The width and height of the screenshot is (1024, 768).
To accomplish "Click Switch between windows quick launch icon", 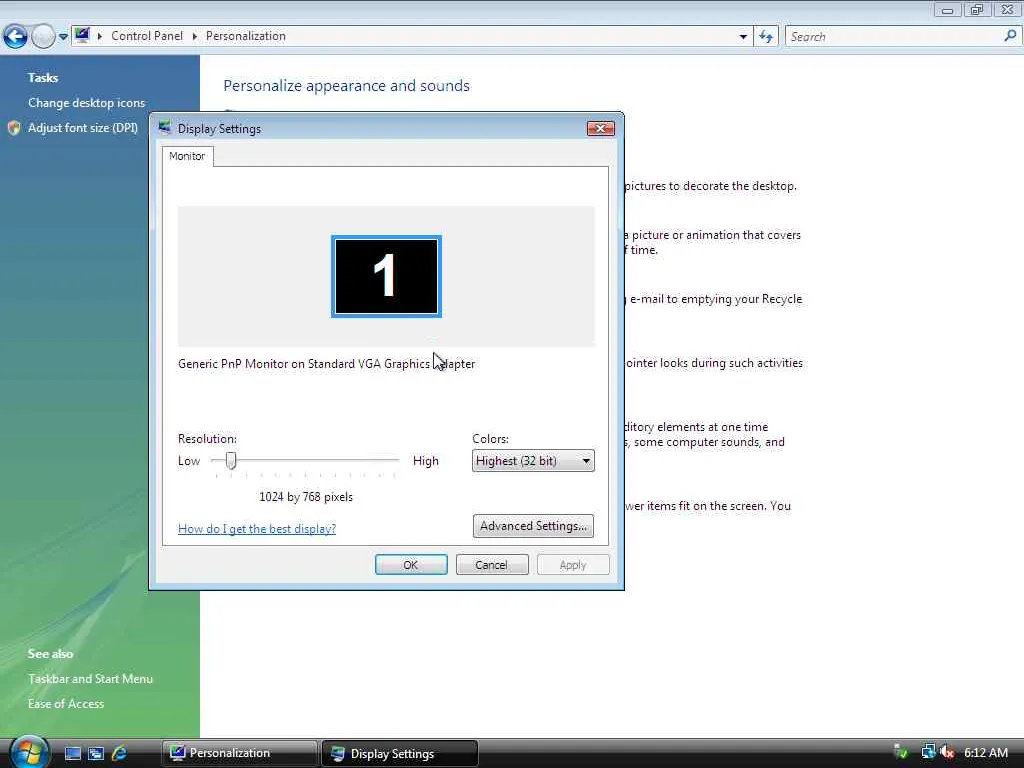I will click(x=96, y=753).
